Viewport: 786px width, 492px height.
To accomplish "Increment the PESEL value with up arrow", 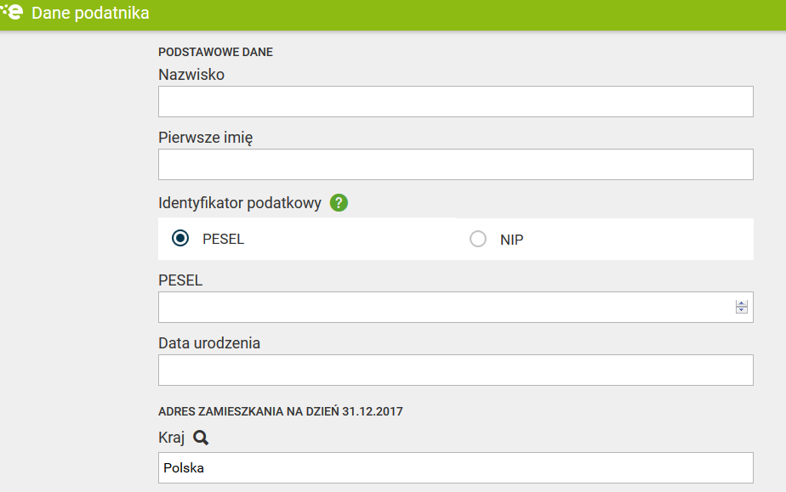I will coord(741,303).
